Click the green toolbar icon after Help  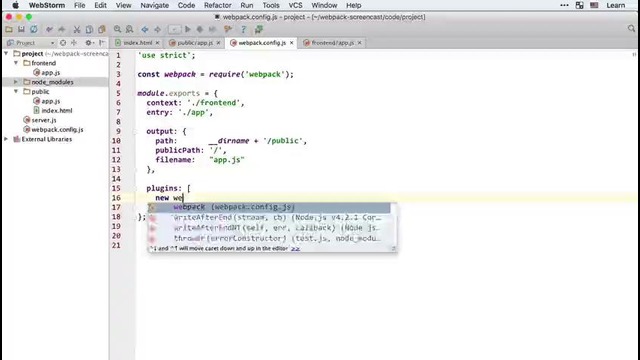(259, 29)
